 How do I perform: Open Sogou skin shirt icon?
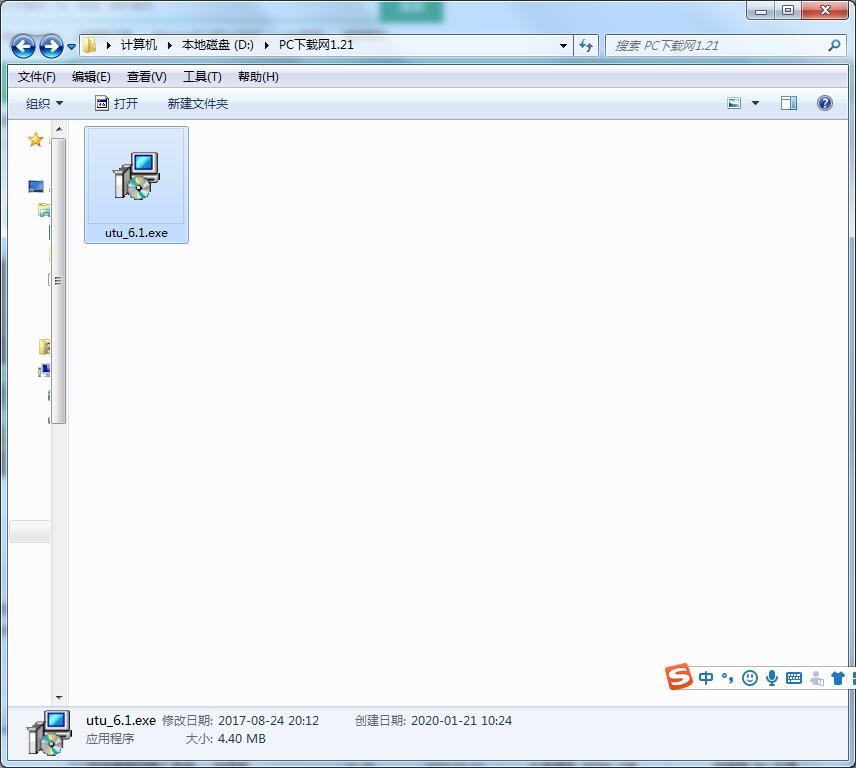pos(838,678)
